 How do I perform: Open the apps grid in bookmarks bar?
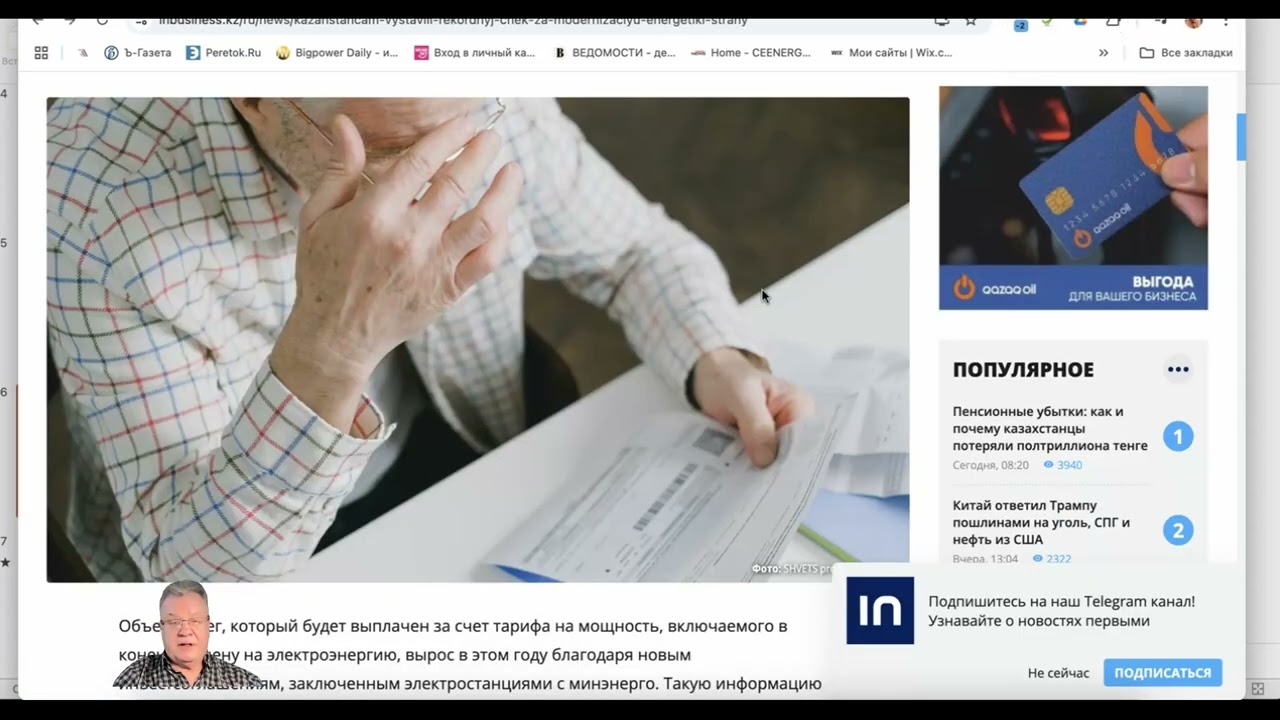(x=41, y=53)
